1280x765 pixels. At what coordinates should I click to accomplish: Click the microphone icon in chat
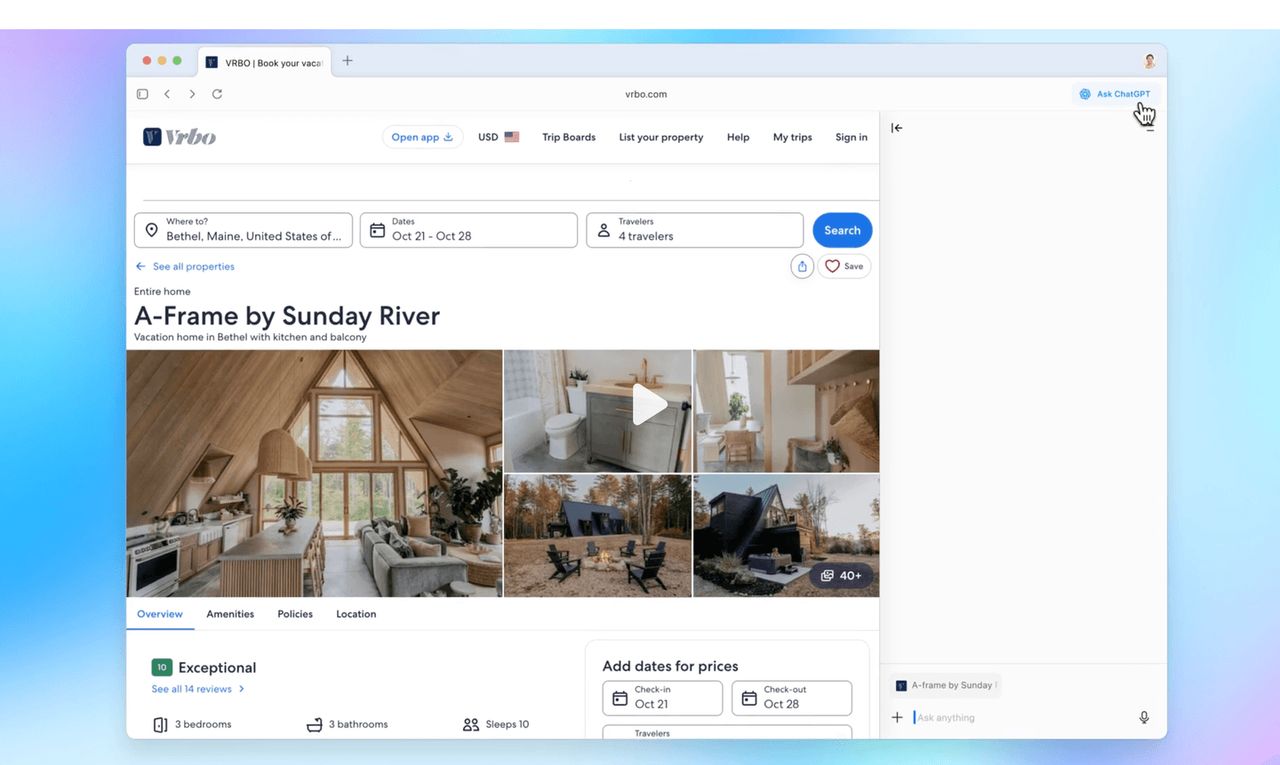(1144, 717)
